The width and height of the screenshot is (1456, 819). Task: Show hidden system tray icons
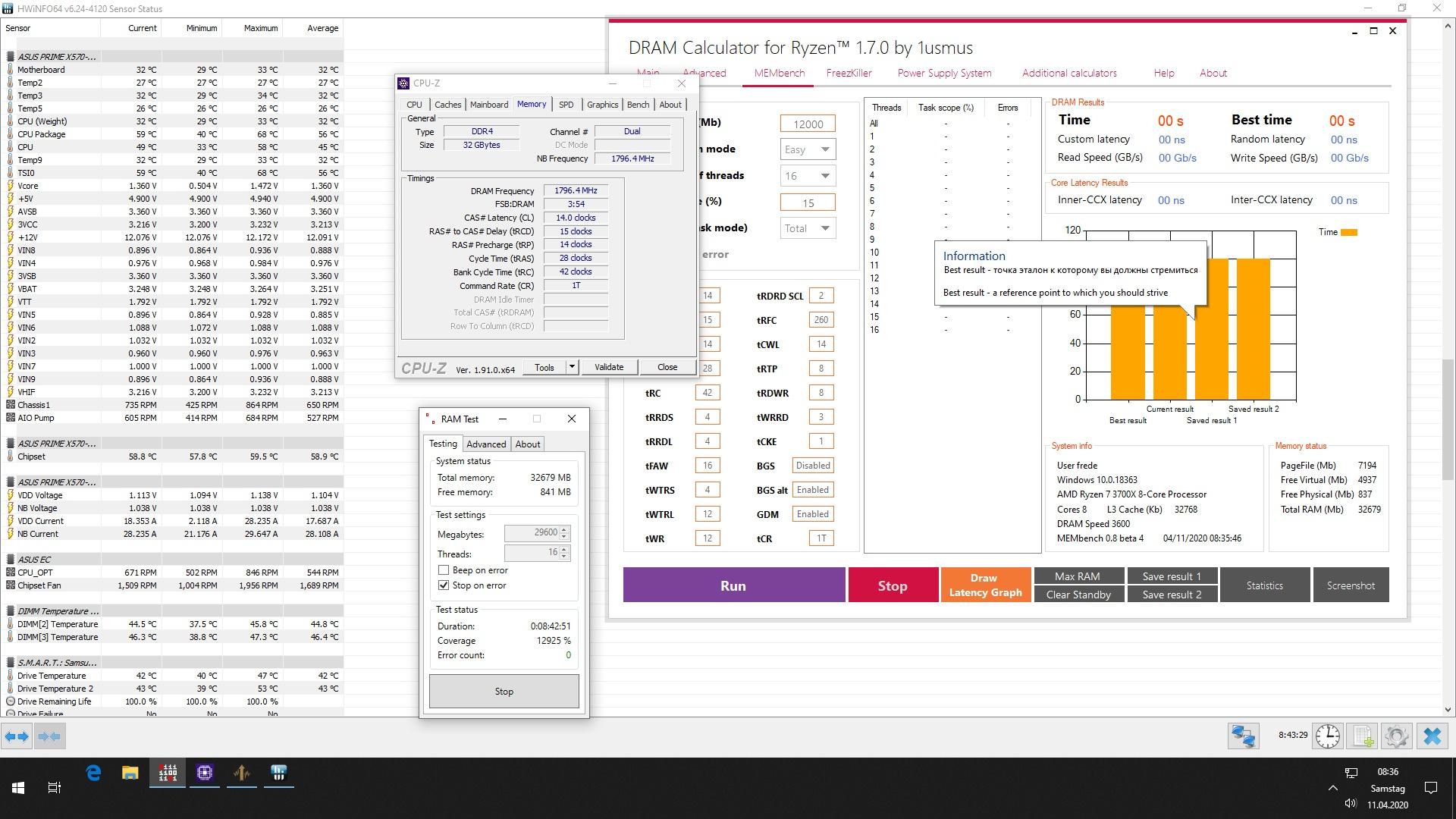[x=1332, y=788]
